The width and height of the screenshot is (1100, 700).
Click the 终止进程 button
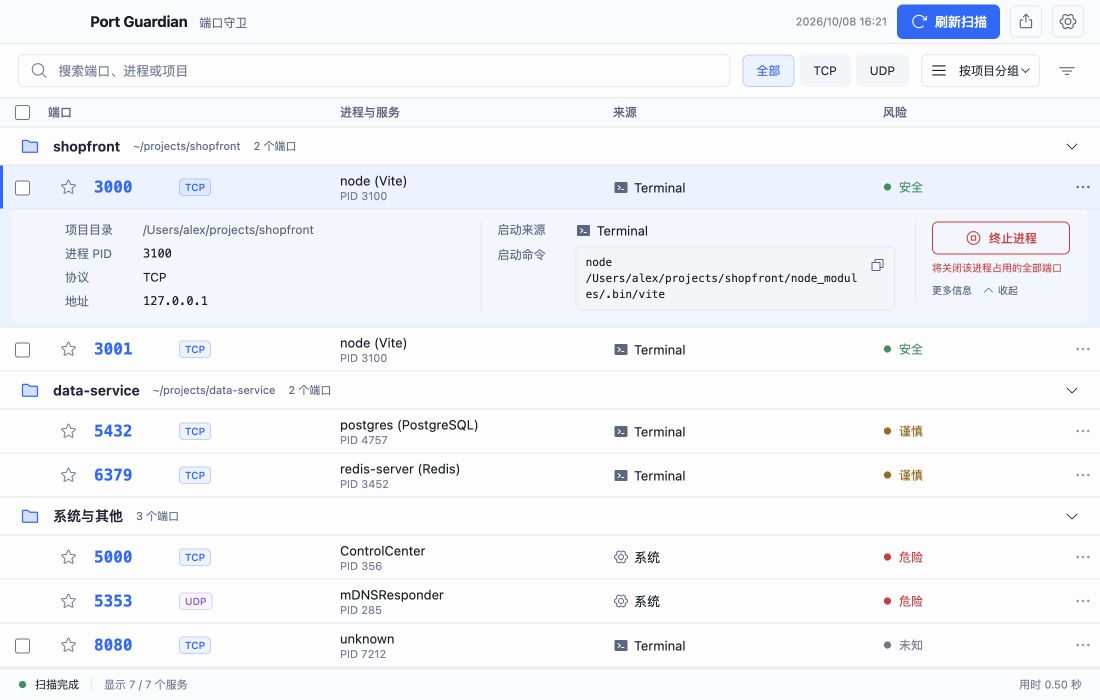pos(1000,238)
